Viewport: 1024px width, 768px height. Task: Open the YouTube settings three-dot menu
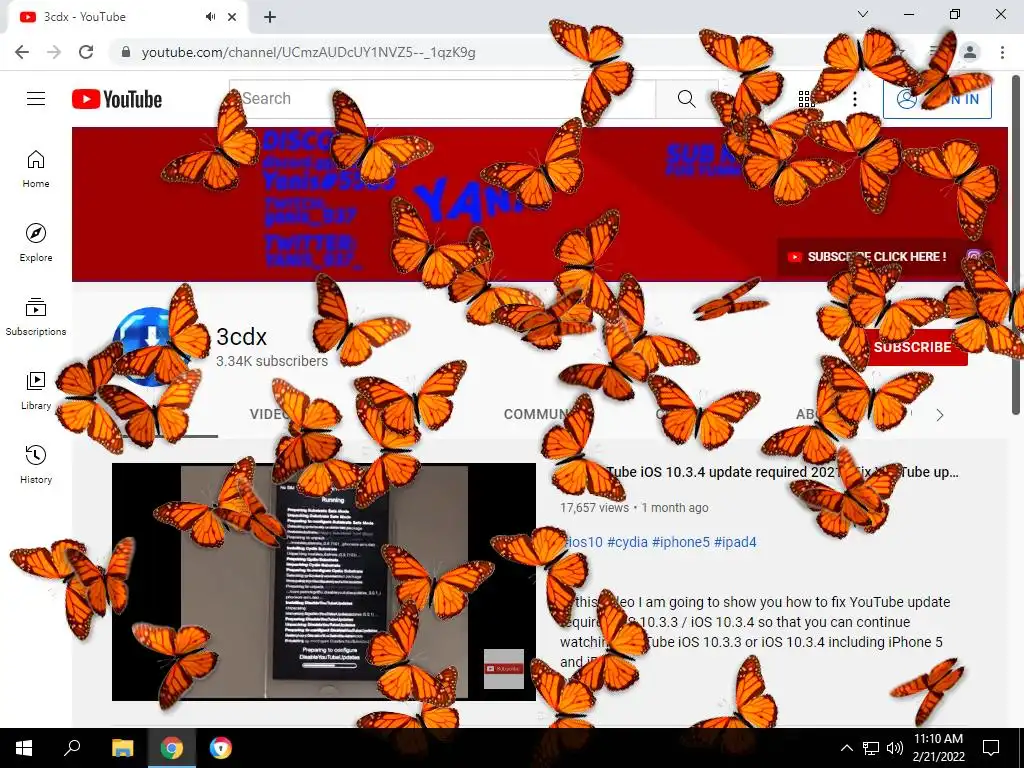pos(855,99)
